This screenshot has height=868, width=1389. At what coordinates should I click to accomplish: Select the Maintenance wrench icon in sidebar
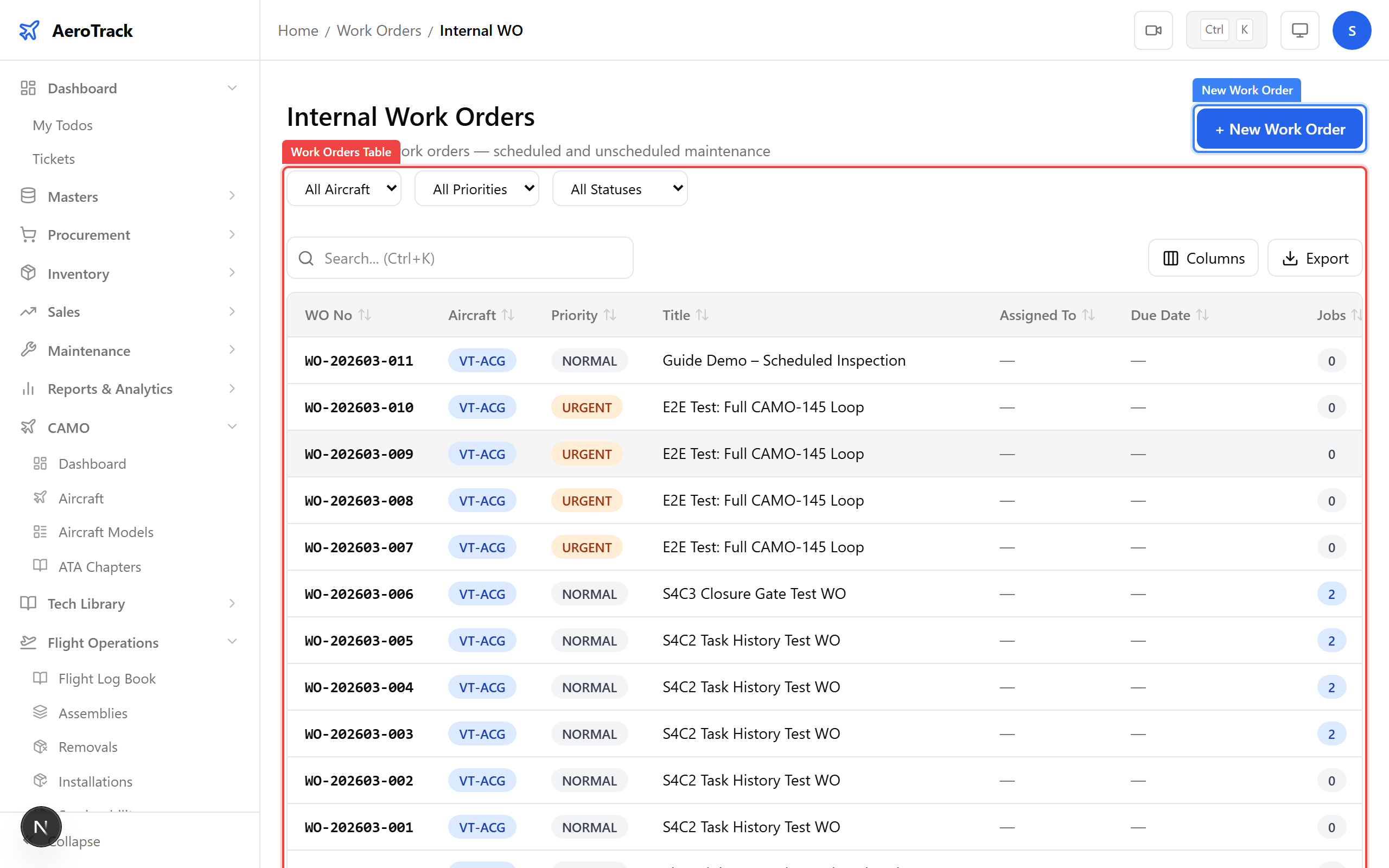click(29, 350)
